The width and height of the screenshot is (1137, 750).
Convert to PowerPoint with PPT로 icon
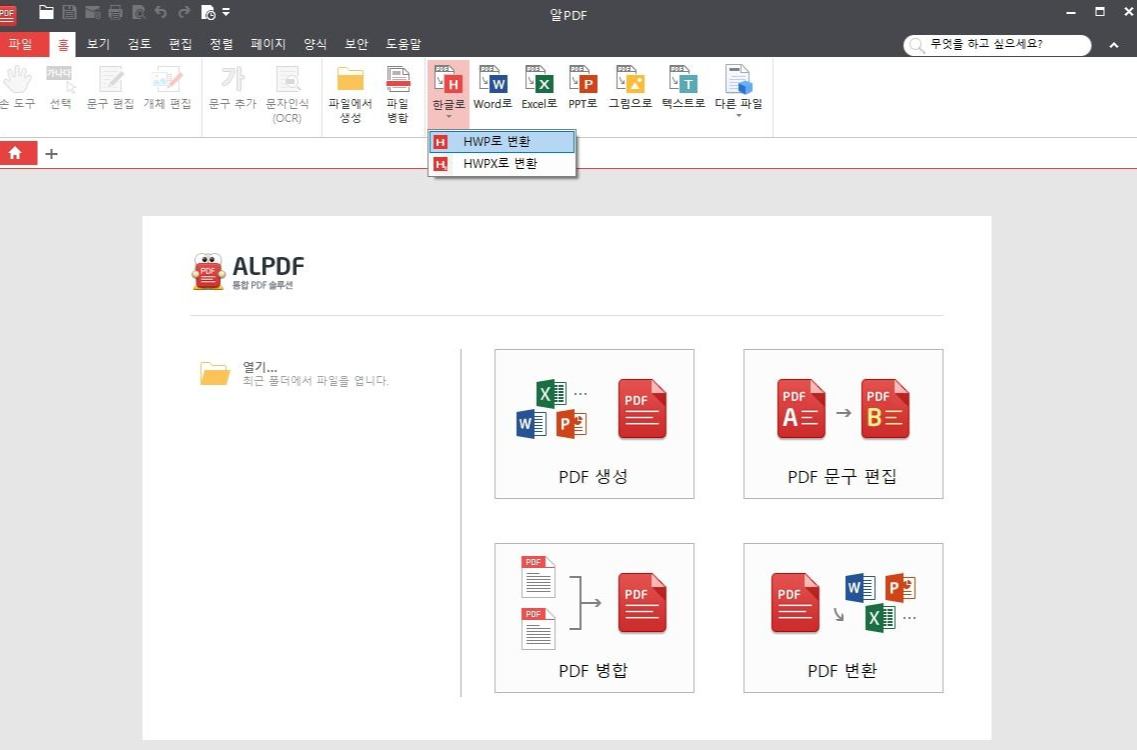583,88
